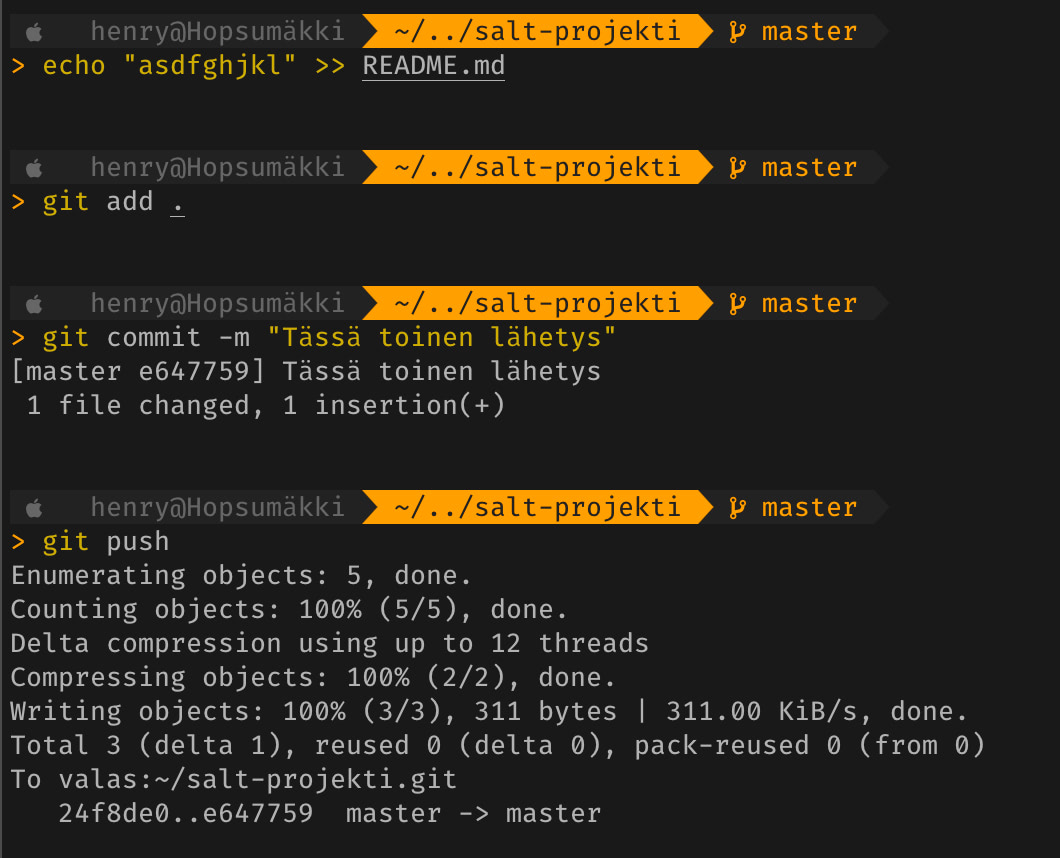Click the Apple logo above the git commit command
Viewport: 1060px width, 858px height.
tap(36, 303)
